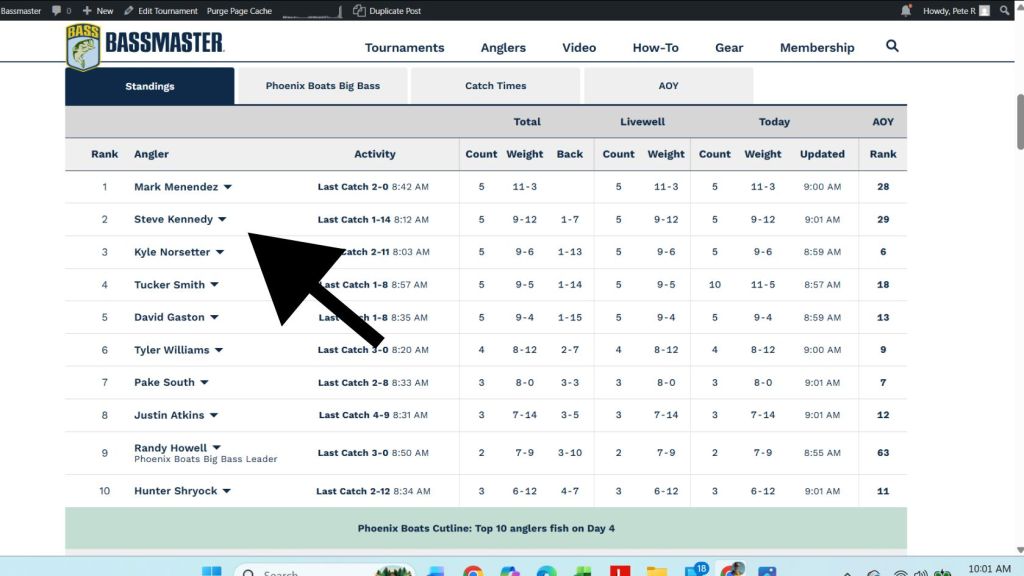Click the admin bar notification bell

pos(906,11)
